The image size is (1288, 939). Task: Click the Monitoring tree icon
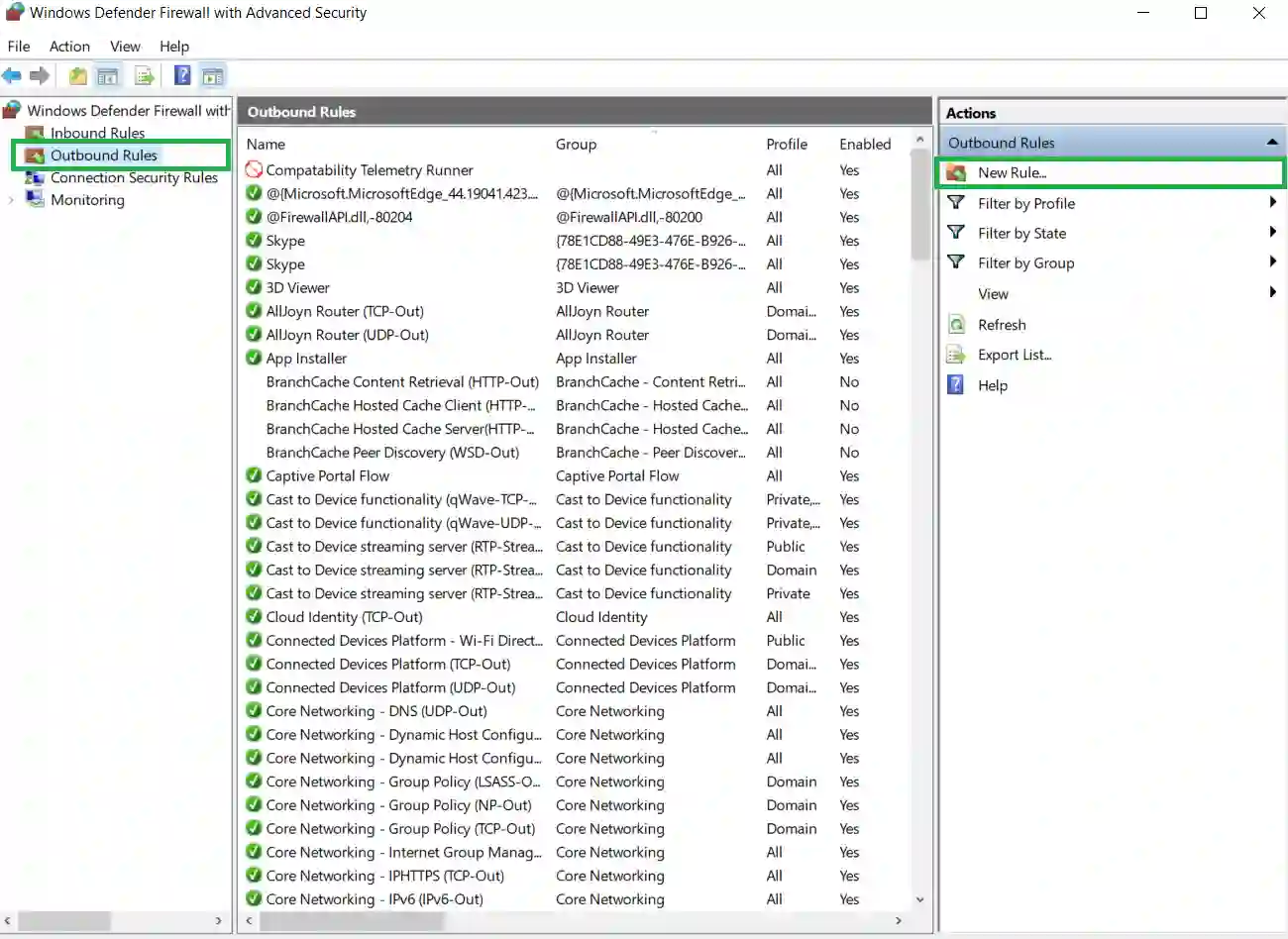(35, 199)
